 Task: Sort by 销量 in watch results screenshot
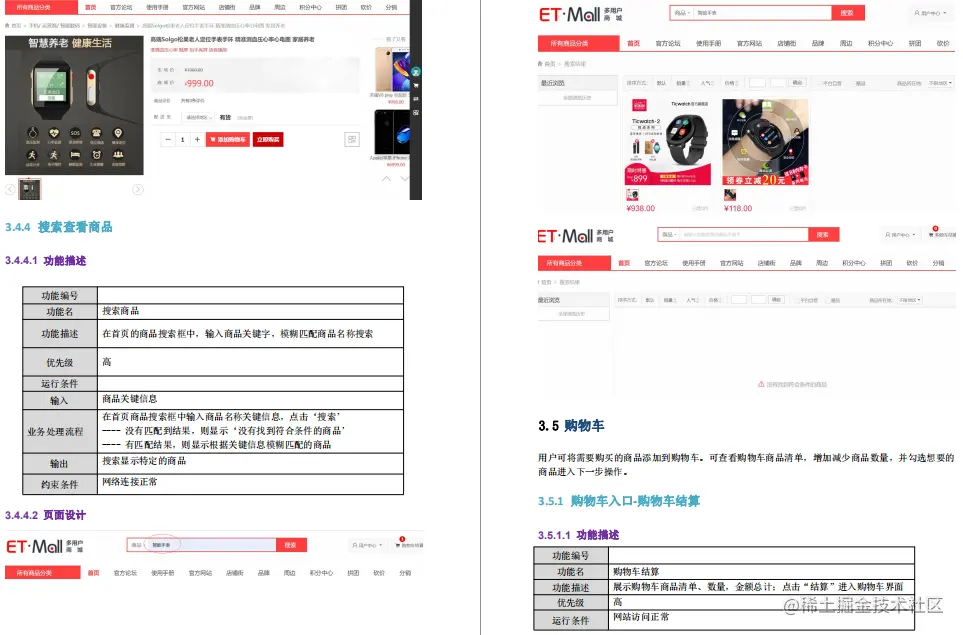(683, 83)
